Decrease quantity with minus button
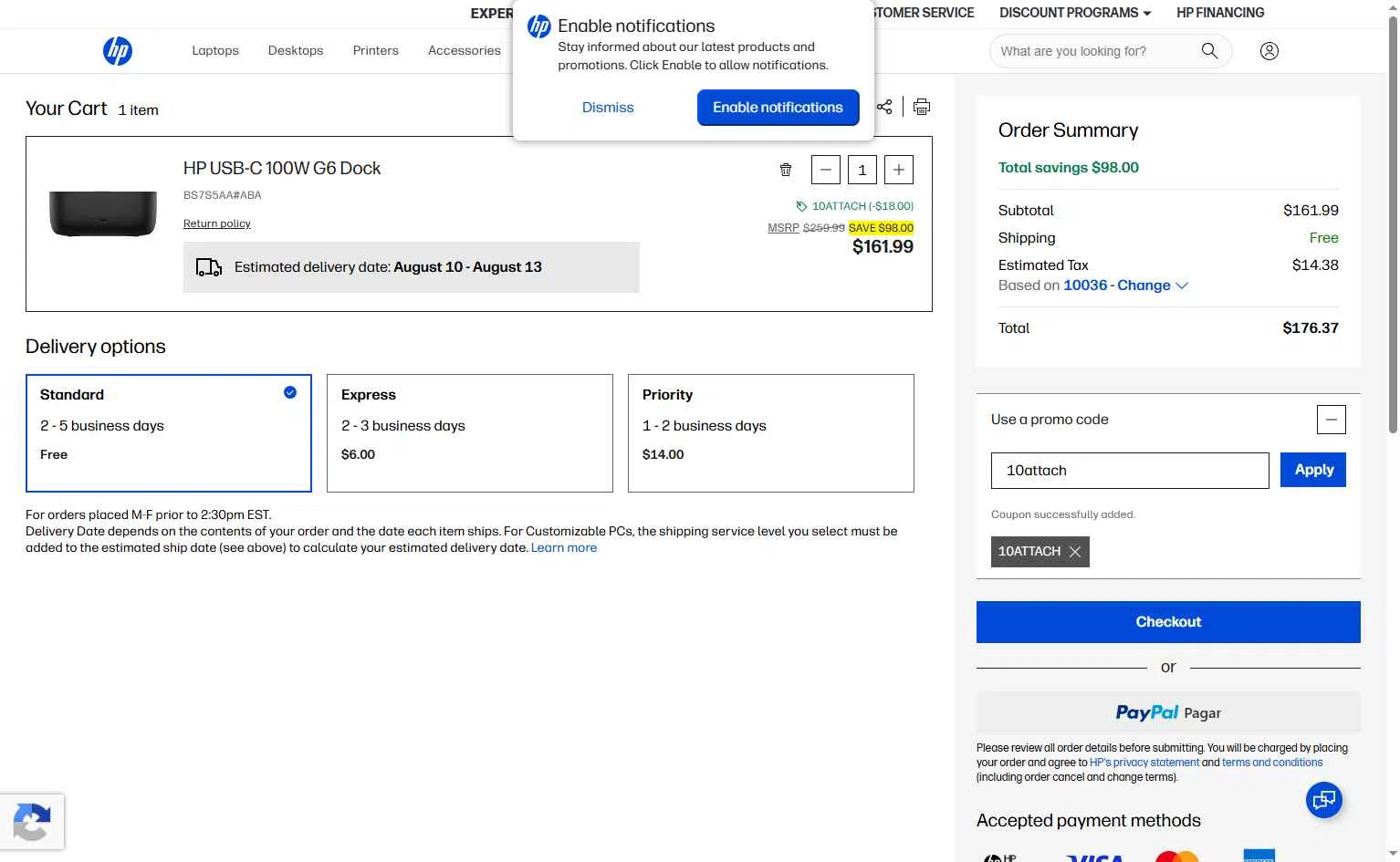This screenshot has height=862, width=1400. point(826,170)
